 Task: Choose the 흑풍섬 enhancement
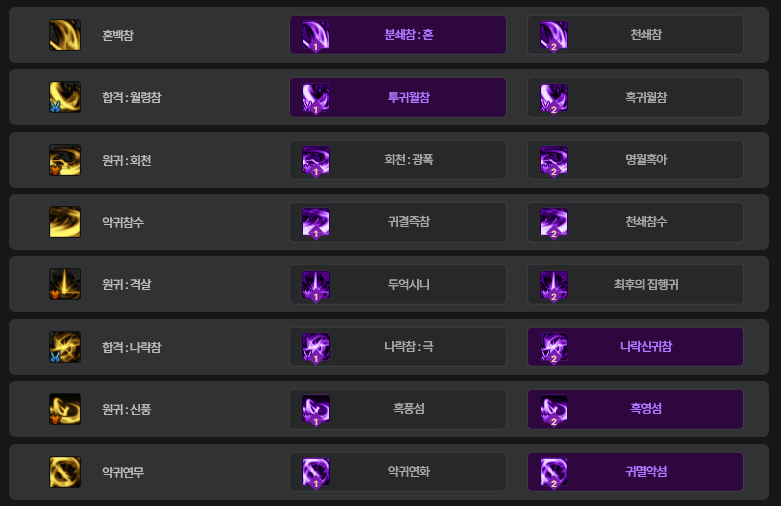pos(398,409)
